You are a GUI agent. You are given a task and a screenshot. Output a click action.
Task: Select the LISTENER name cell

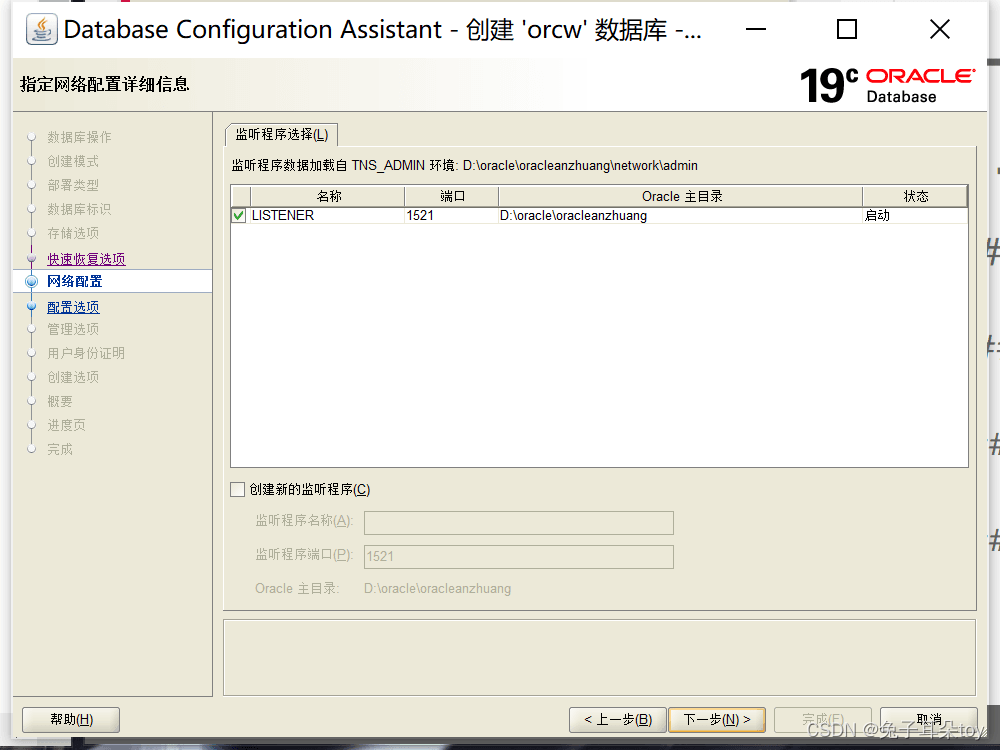[328, 216]
